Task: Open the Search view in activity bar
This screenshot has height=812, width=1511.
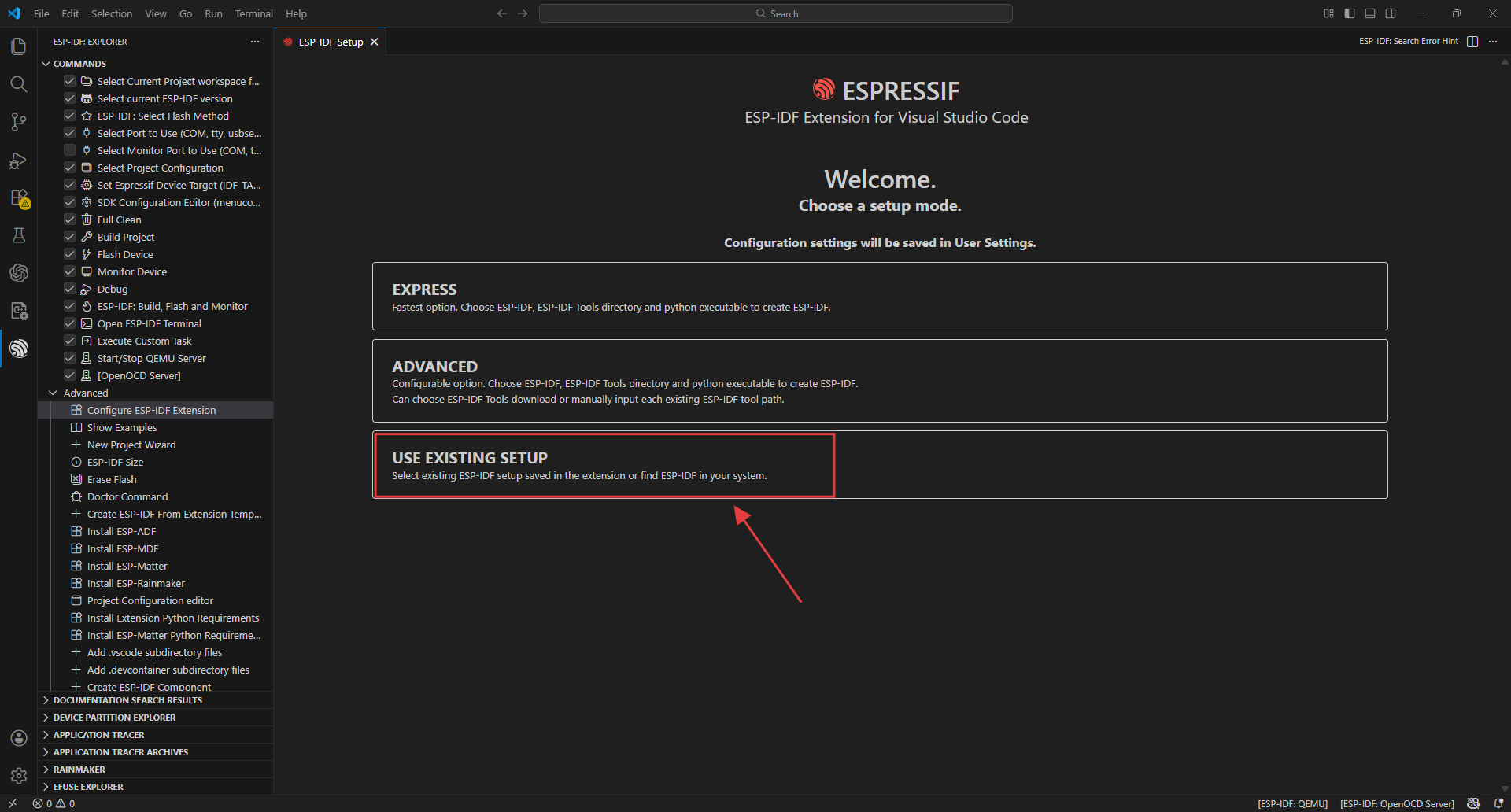Action: [19, 84]
